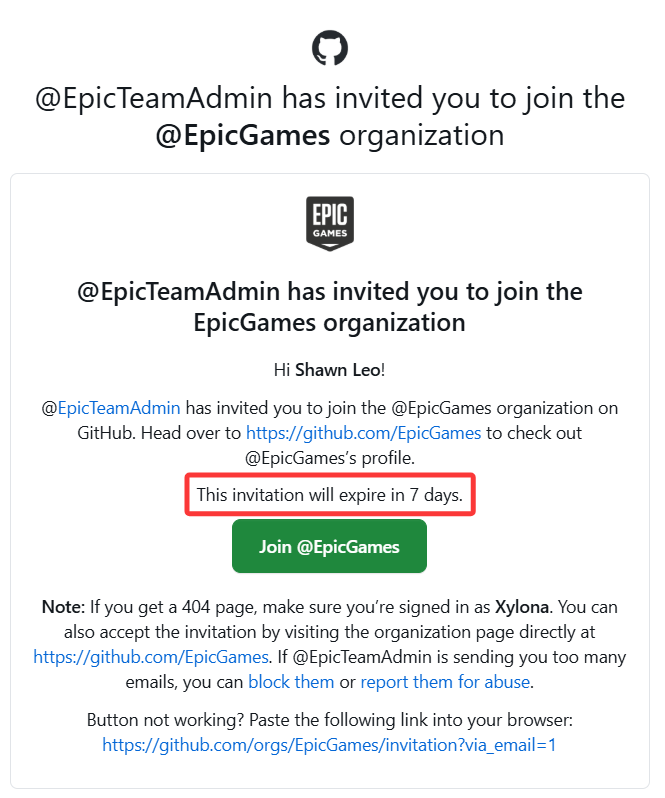Click the GitHub Octocat logo at top
The image size is (665, 798).
tap(330, 48)
